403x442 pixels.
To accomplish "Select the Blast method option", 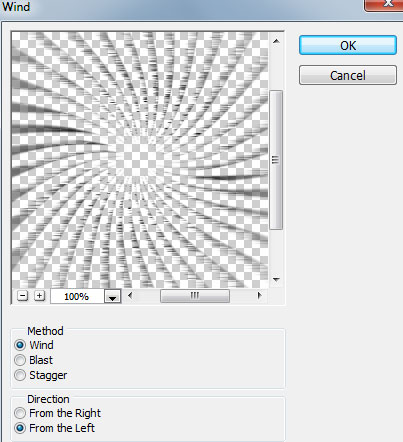I will 20,360.
